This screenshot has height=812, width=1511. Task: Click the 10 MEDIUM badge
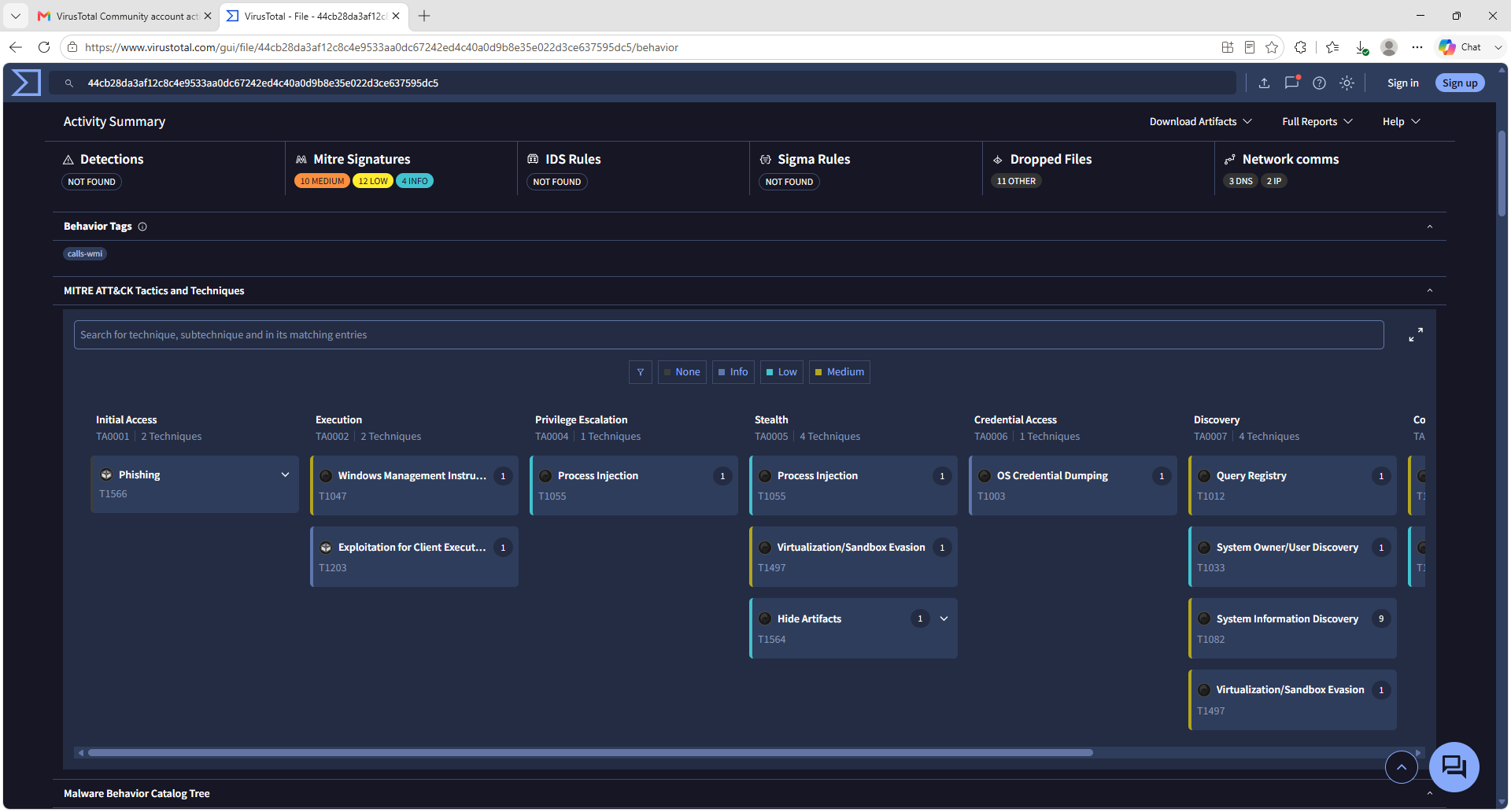[x=322, y=181]
